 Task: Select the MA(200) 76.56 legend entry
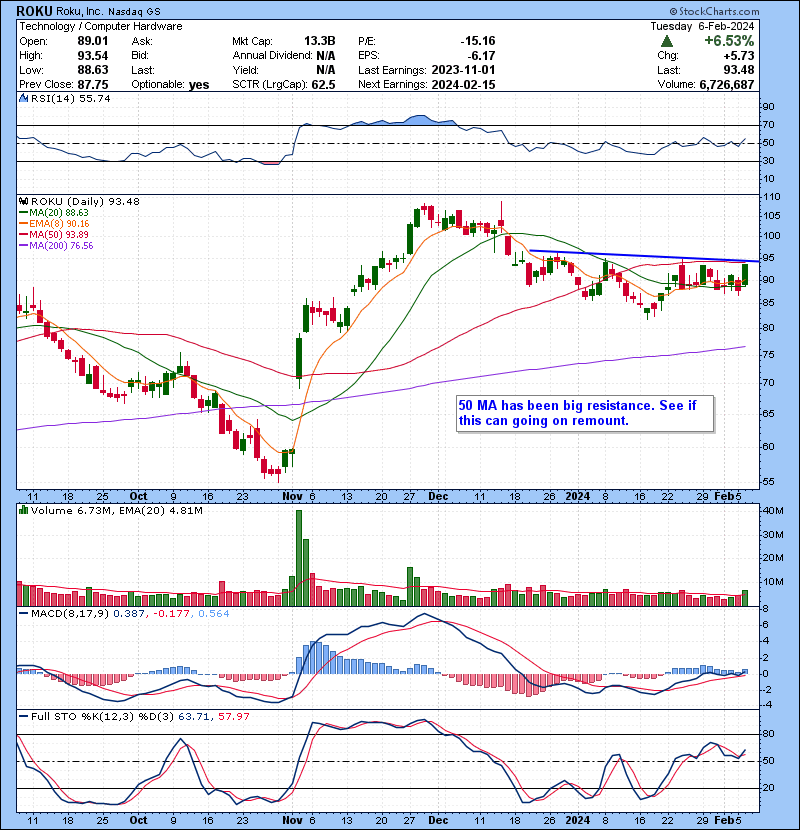(x=56, y=246)
